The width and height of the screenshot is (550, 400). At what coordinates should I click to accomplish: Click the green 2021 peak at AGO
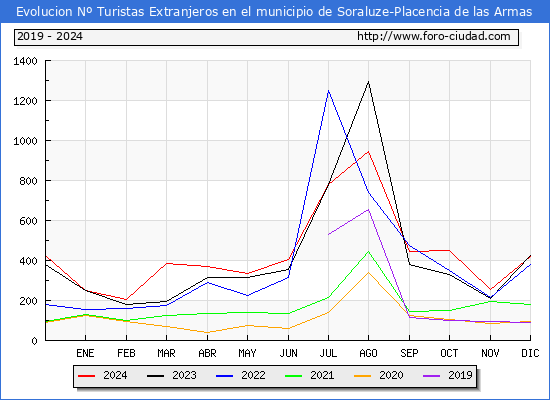click(368, 252)
